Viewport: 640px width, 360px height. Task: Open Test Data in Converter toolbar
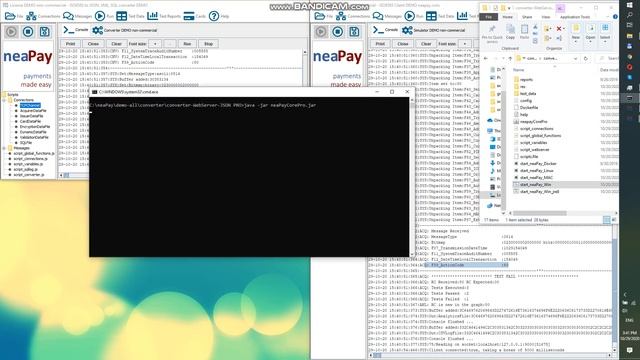click(130, 16)
